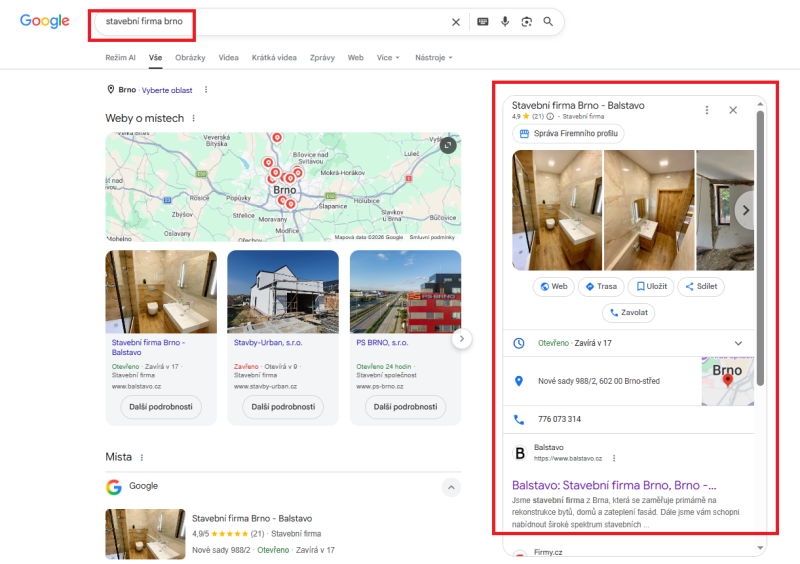Viewport: 800px width, 564px height.
Task: Open second bathroom photo with wooden door
Action: pos(649,210)
